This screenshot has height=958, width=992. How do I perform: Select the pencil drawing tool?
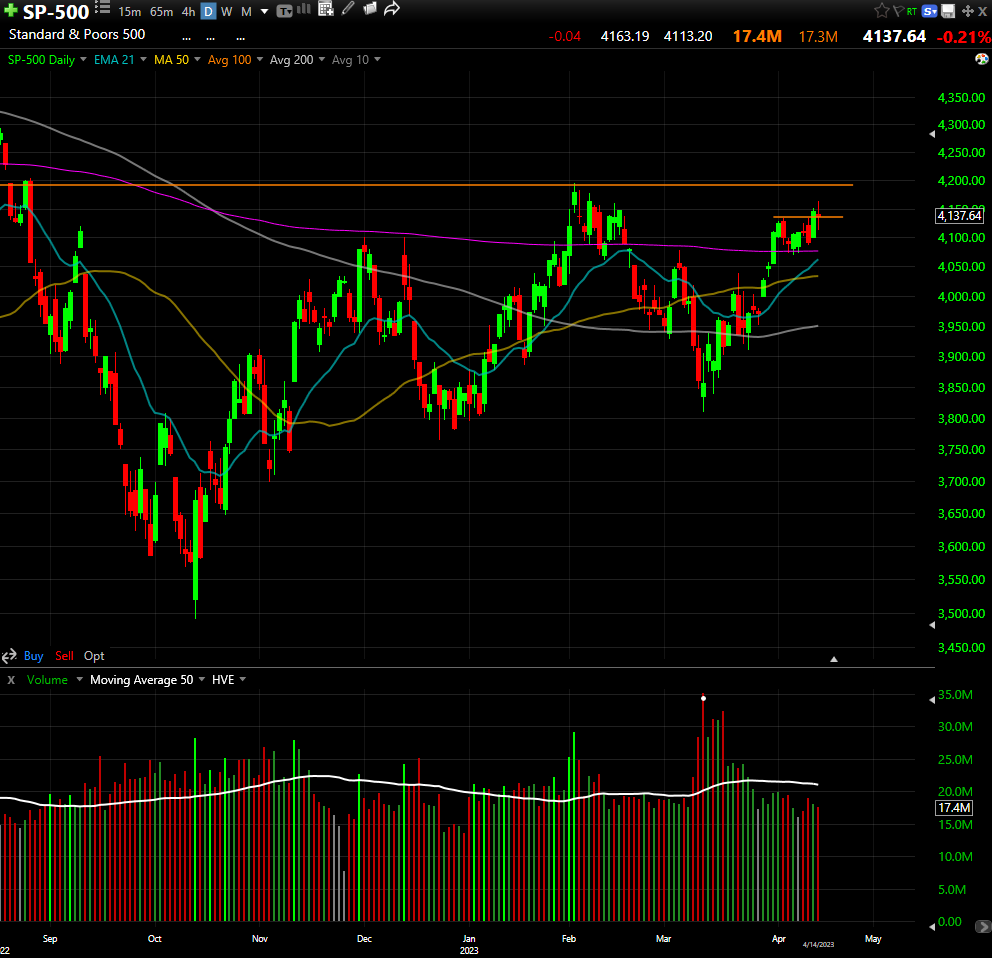click(348, 8)
